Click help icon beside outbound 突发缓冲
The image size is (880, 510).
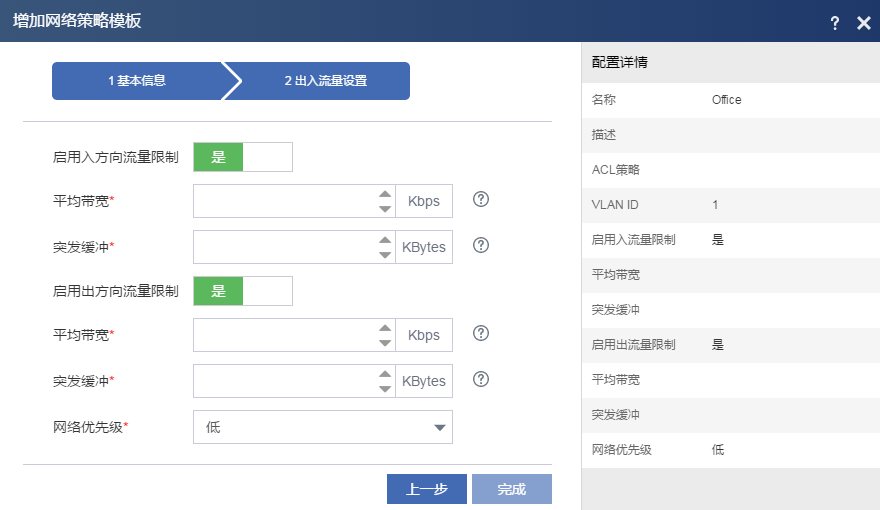(x=481, y=379)
